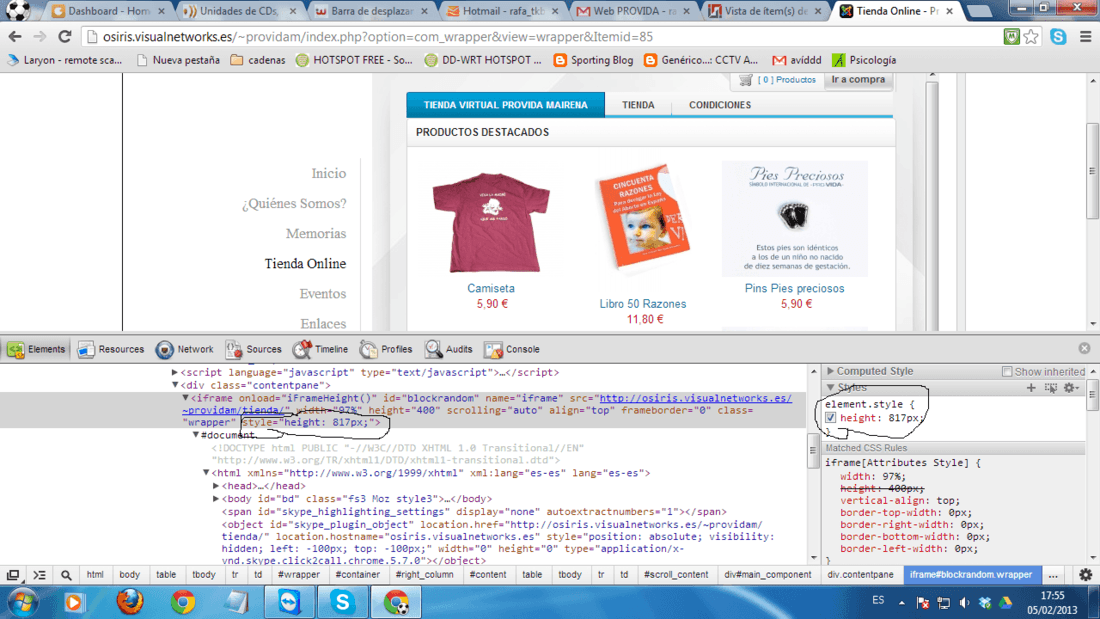Toggle the Show inherited checkbox
The image size is (1100, 619).
pos(1007,371)
